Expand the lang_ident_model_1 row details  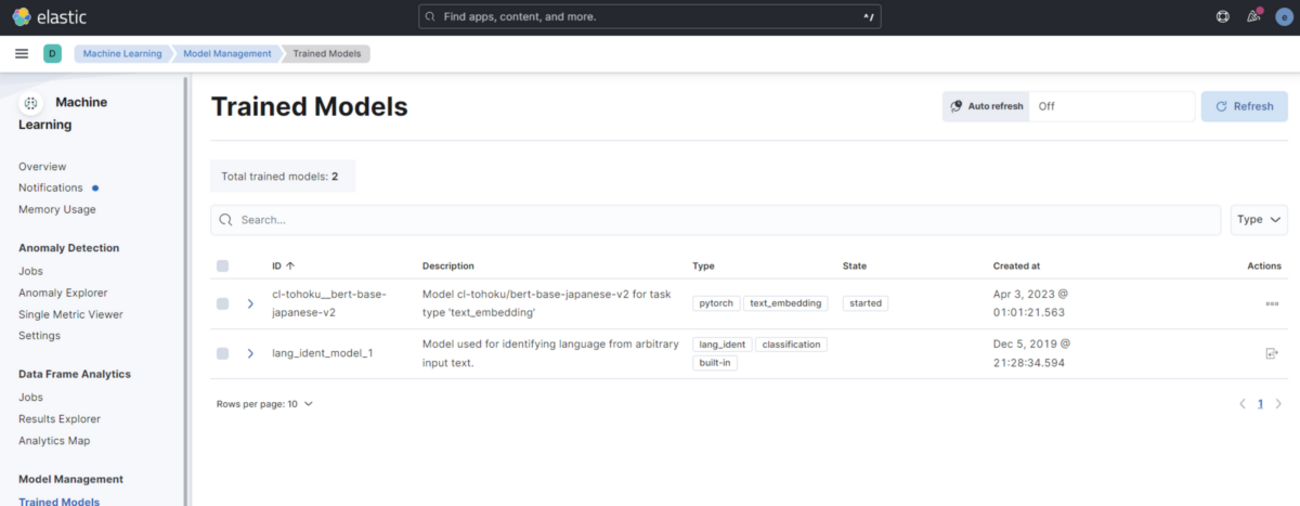(250, 353)
